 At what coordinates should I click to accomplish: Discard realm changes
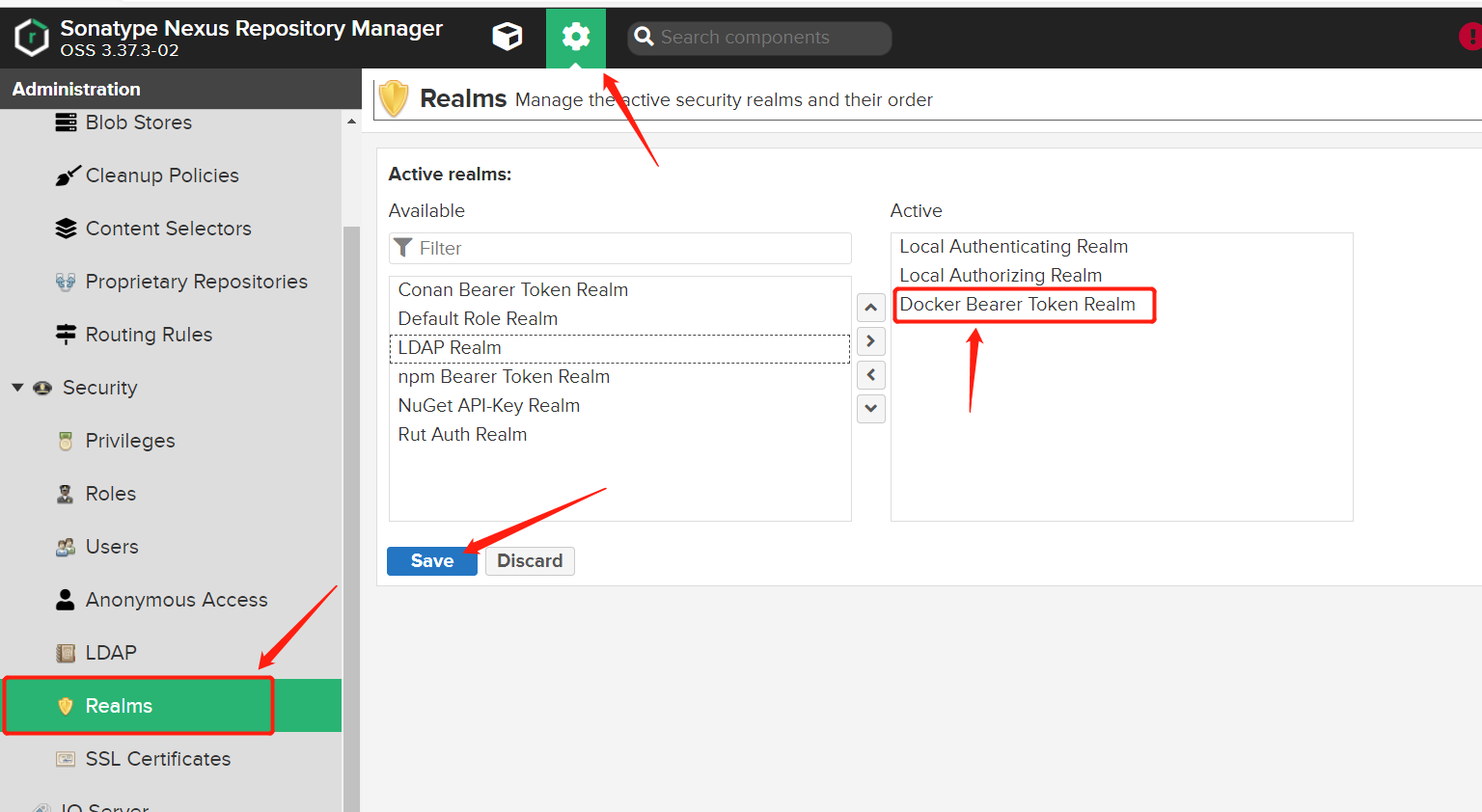click(530, 561)
